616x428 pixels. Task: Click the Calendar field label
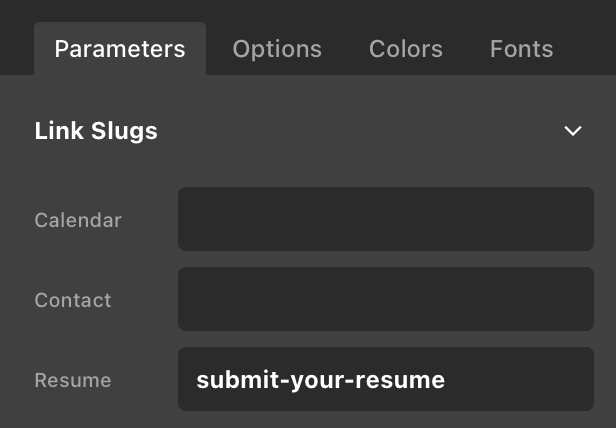tap(78, 220)
